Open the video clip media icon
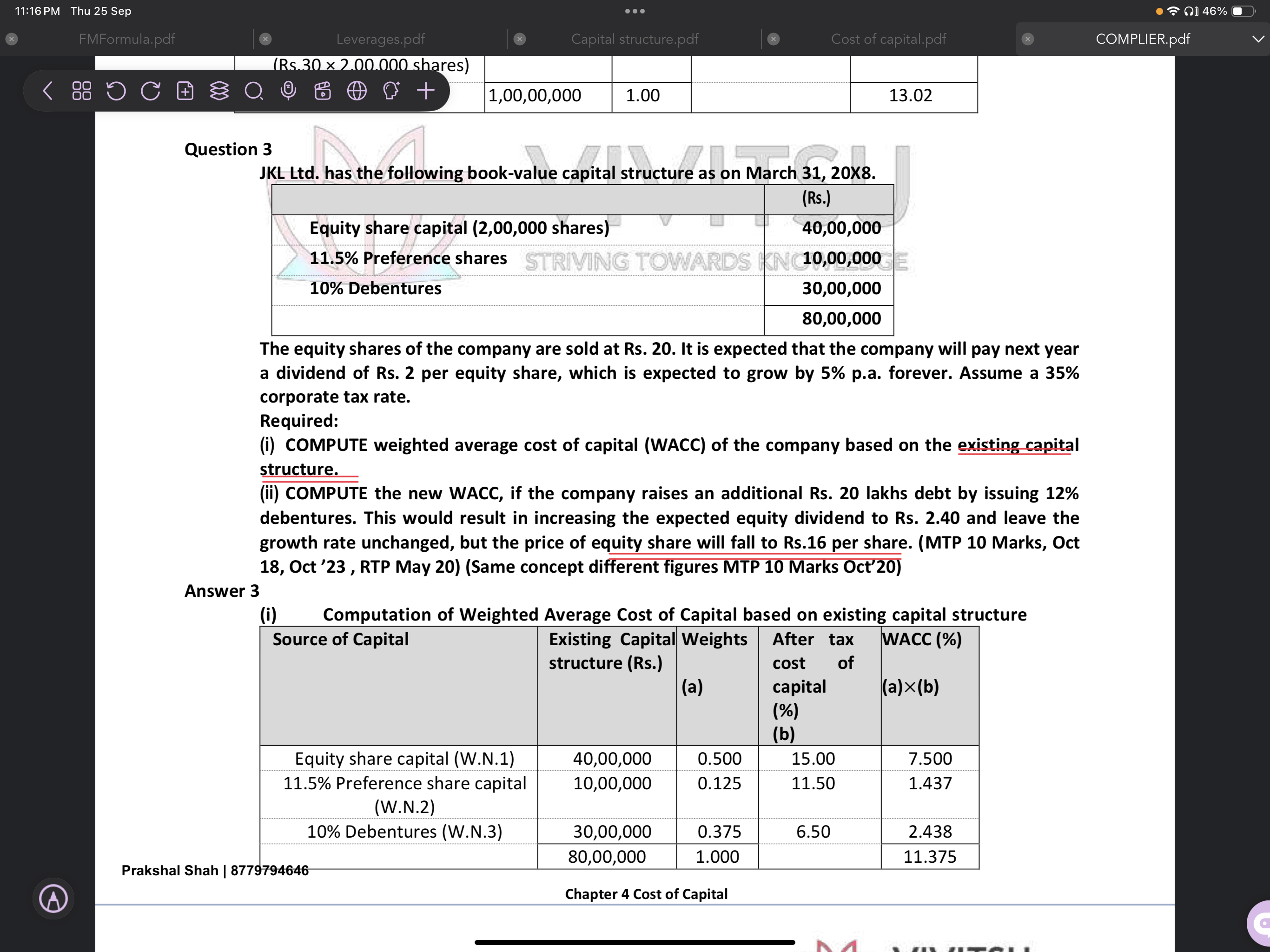 coord(323,91)
